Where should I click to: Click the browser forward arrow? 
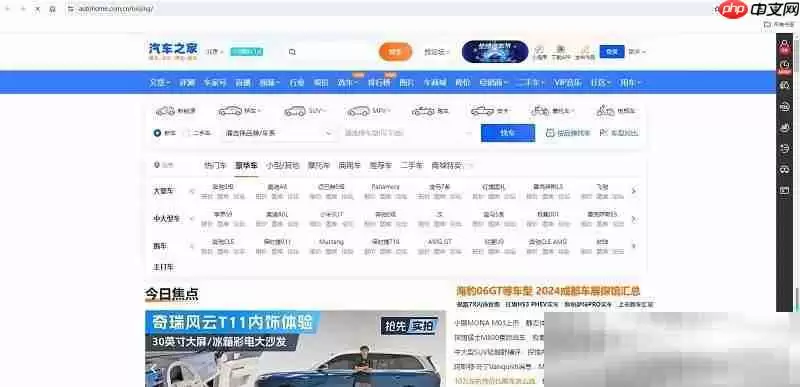(22, 9)
